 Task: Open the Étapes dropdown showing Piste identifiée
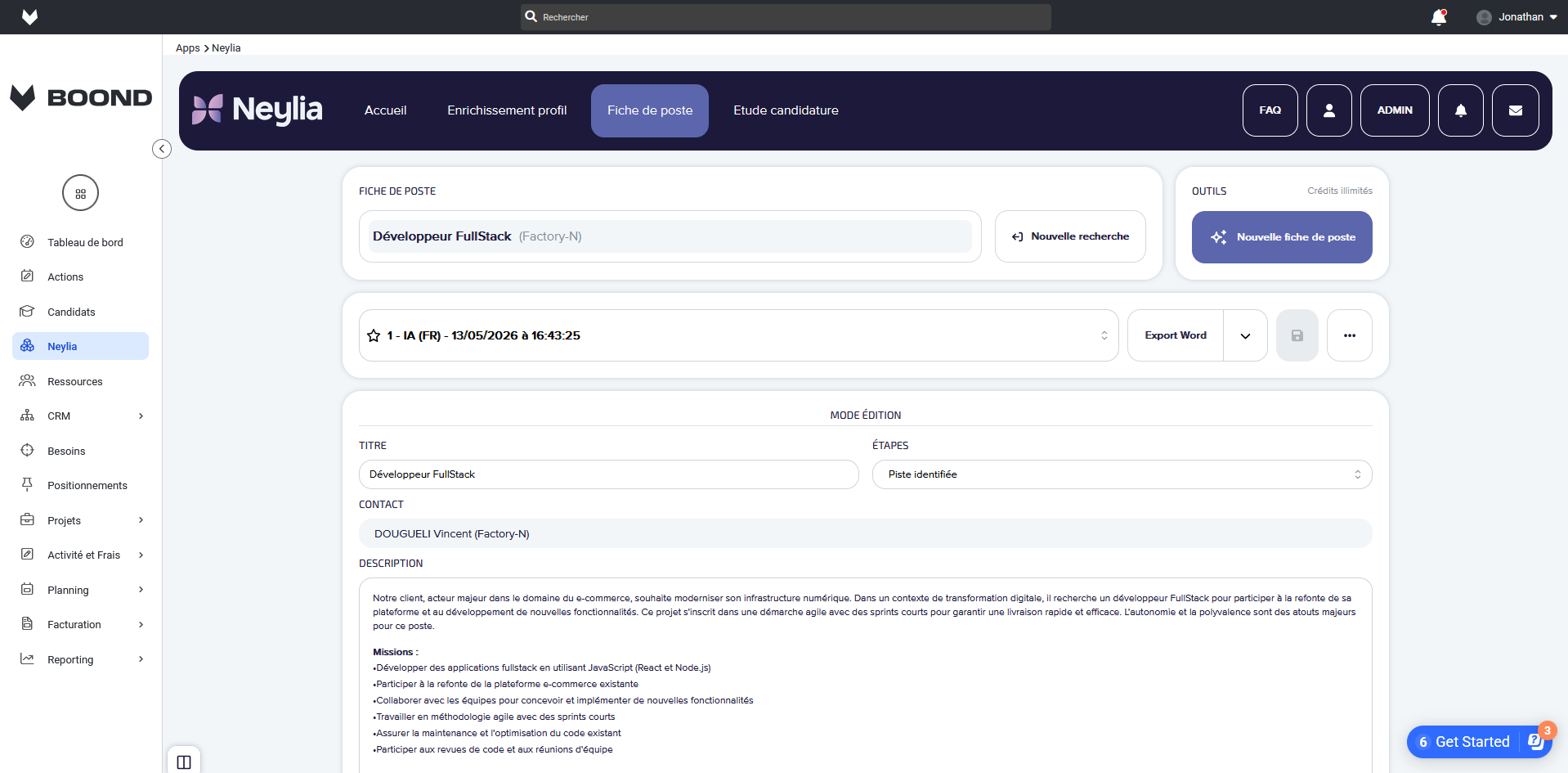click(1122, 474)
